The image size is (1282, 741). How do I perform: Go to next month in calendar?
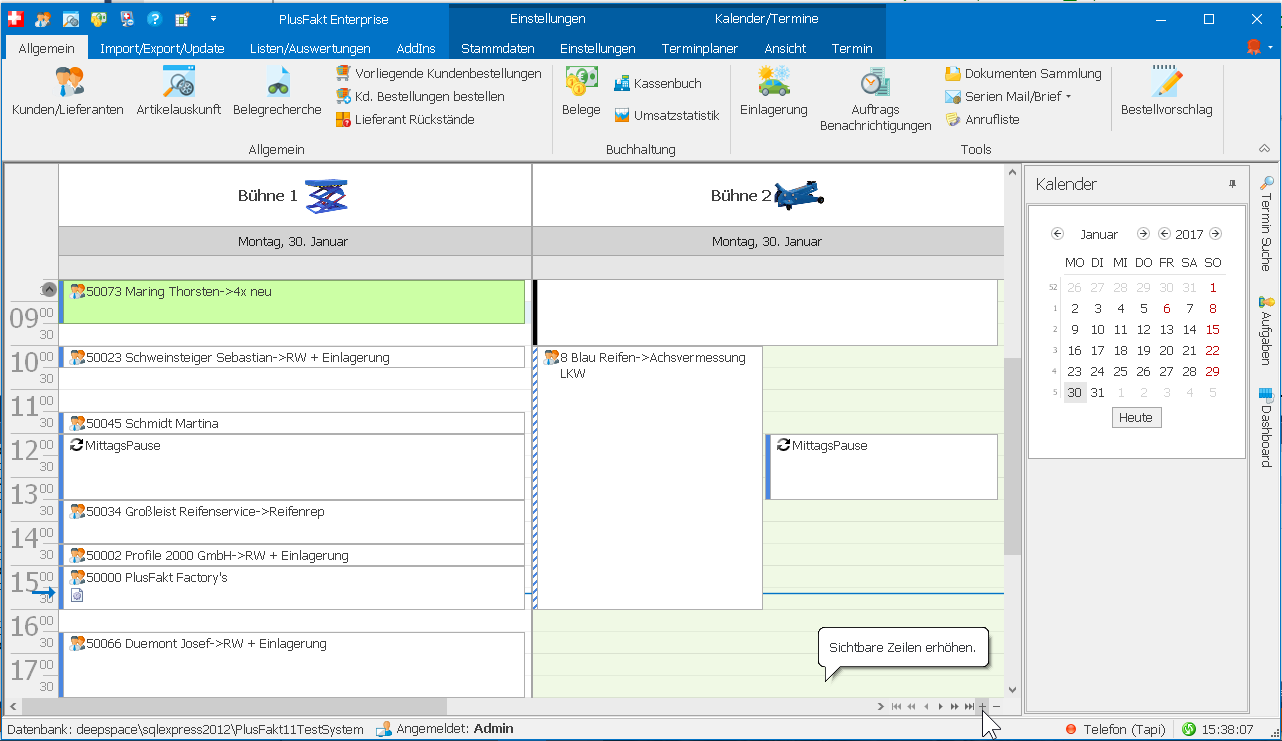pos(1143,234)
